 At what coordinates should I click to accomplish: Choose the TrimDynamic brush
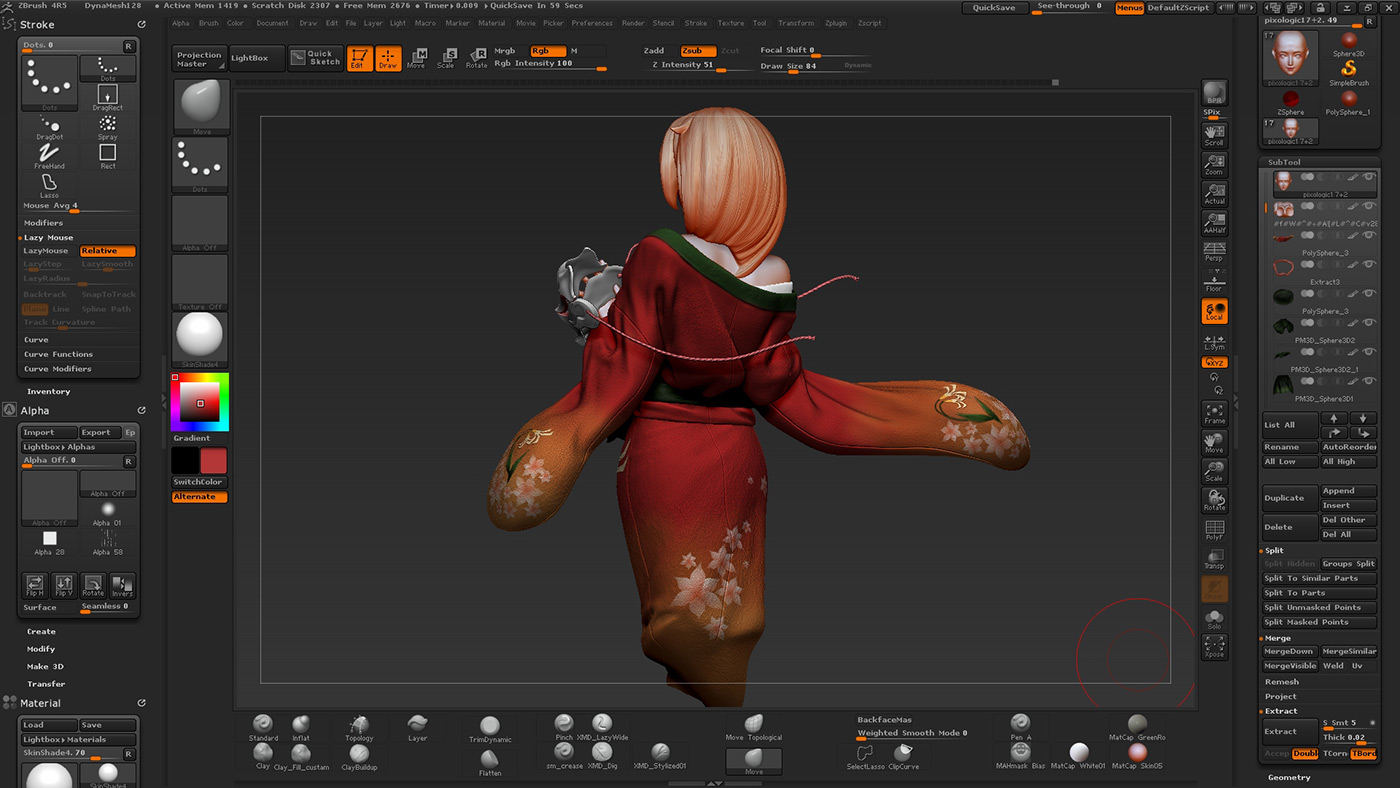[x=489, y=730]
